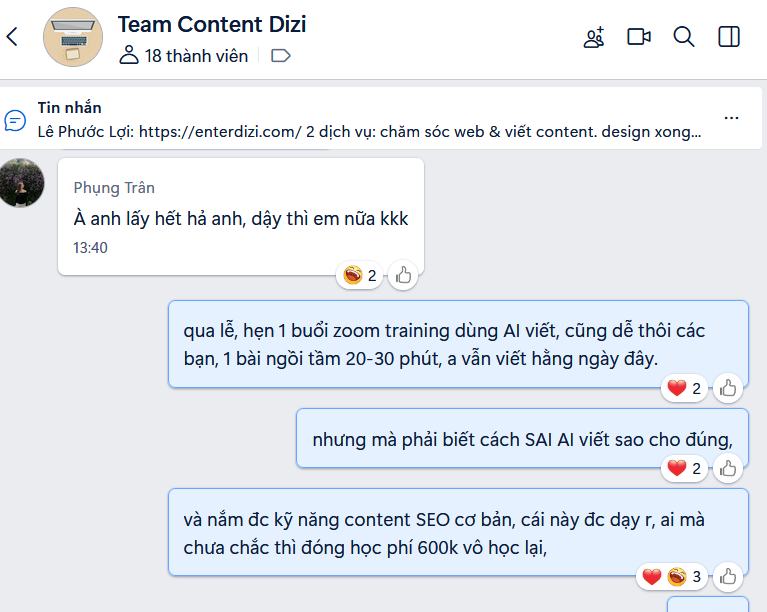View heart reactions on "SAI AI" message

click(x=685, y=467)
